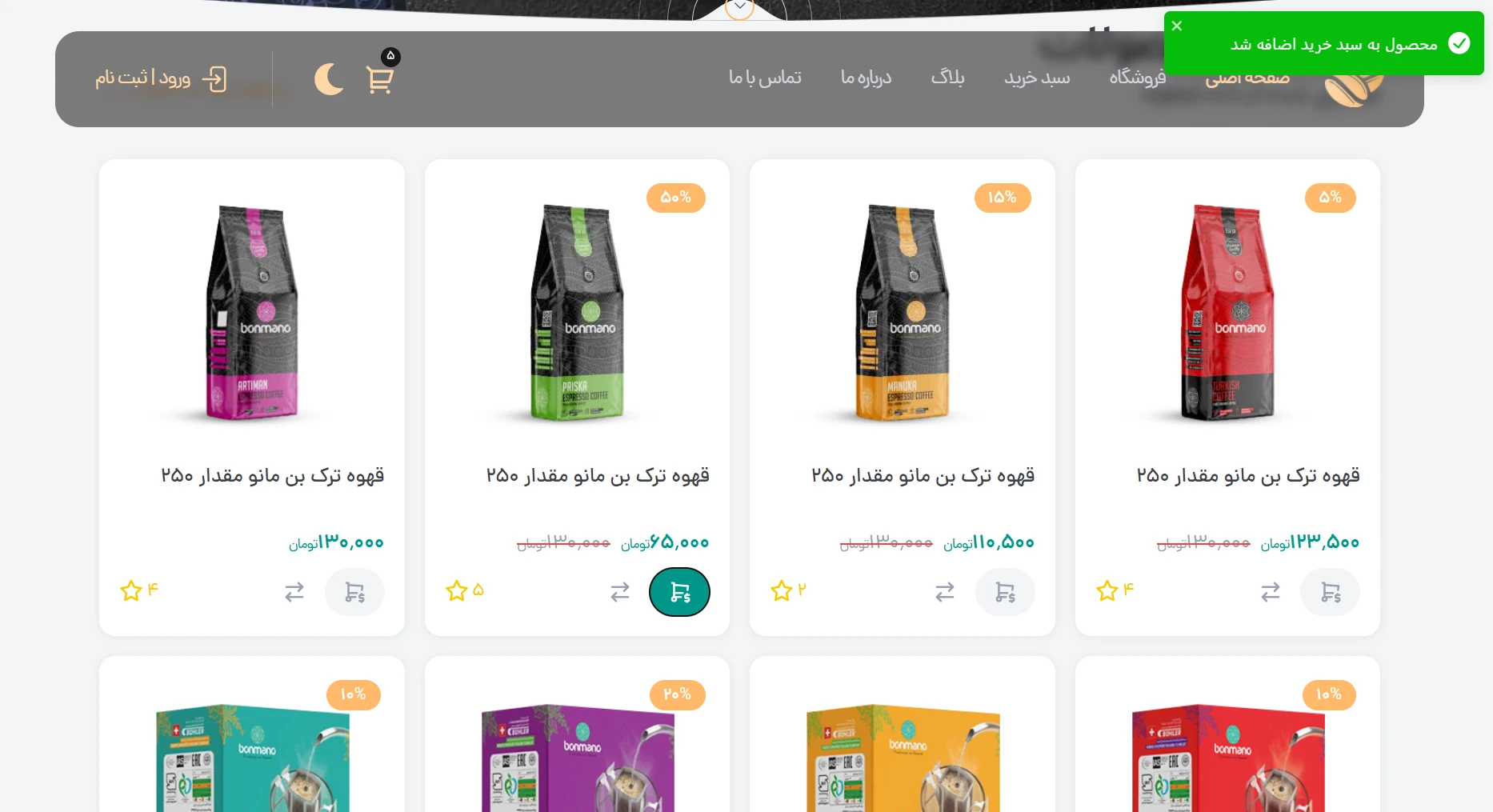Open the تماس با ما link

point(765,78)
